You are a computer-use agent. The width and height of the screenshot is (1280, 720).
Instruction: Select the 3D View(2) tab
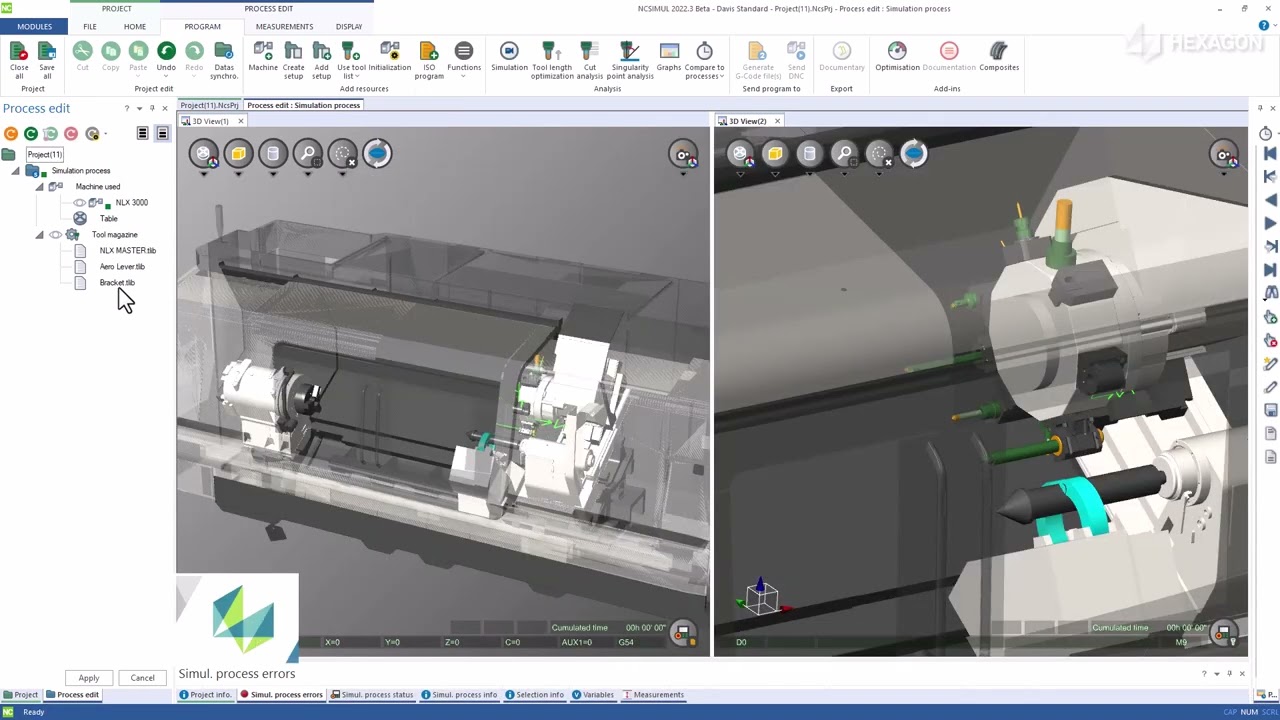click(x=747, y=121)
